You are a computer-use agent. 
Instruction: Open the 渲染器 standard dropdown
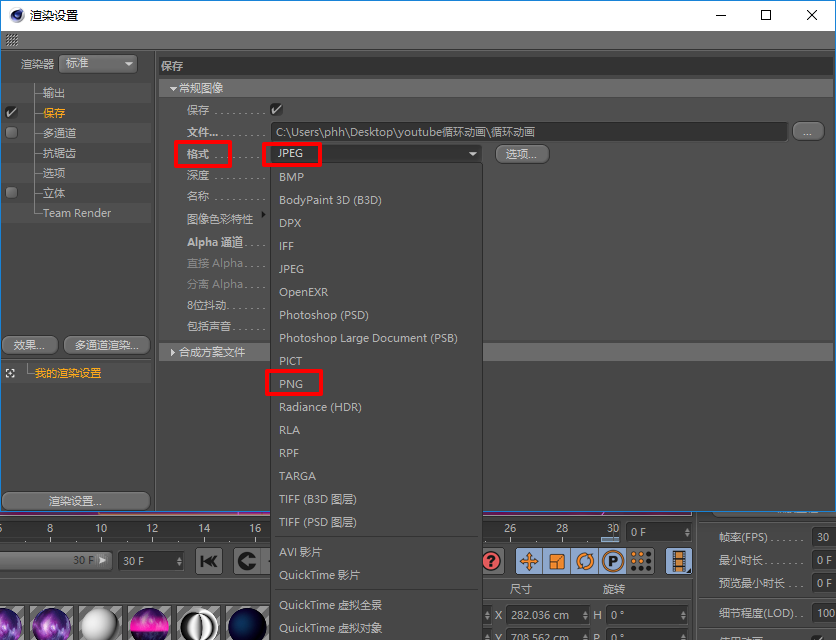coord(97,63)
